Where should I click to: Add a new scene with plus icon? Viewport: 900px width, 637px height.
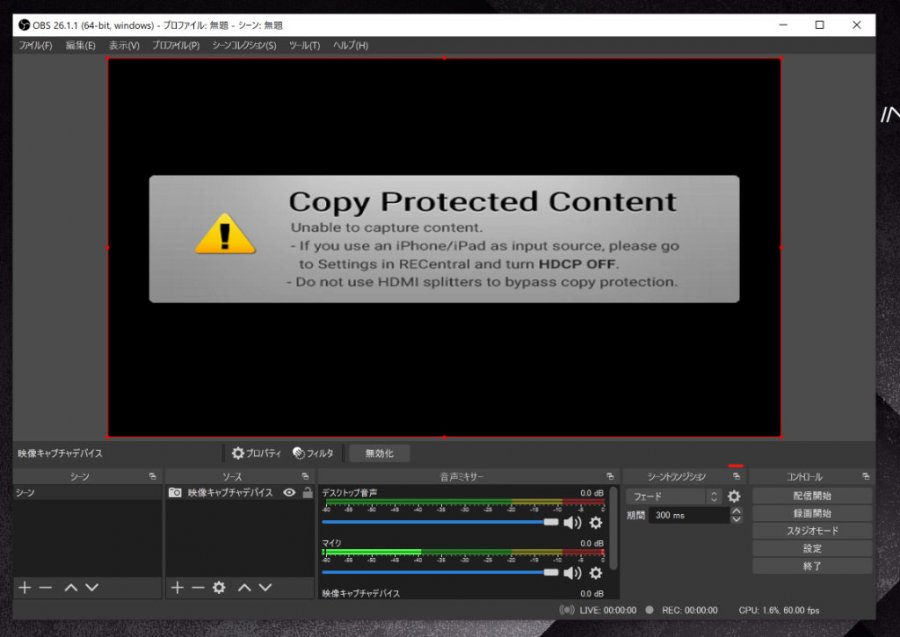(x=25, y=588)
